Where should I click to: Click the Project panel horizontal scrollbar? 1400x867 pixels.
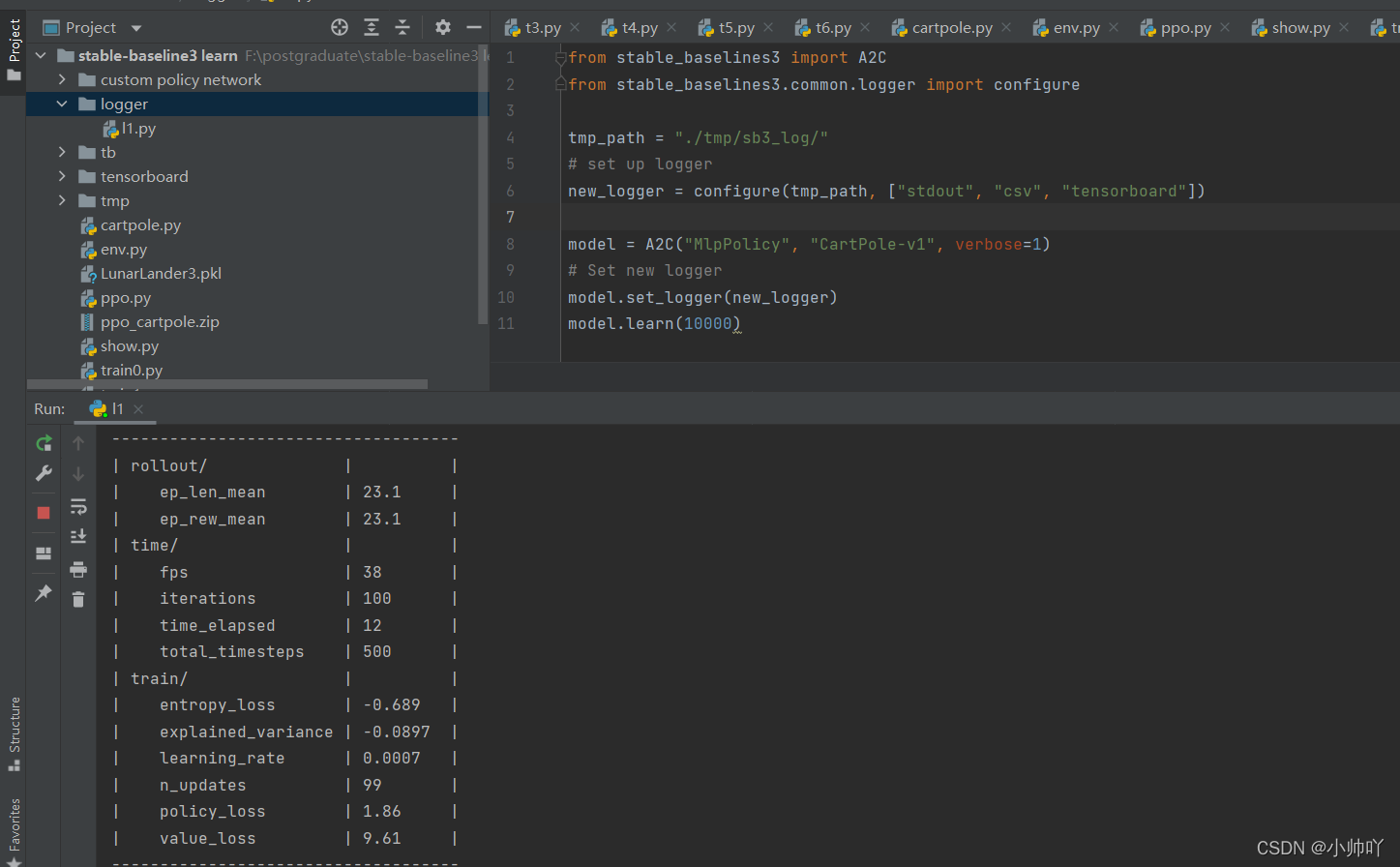(227, 384)
